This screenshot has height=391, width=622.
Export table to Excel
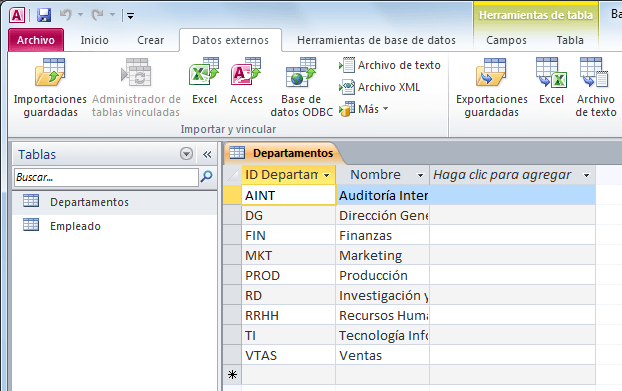coord(551,82)
